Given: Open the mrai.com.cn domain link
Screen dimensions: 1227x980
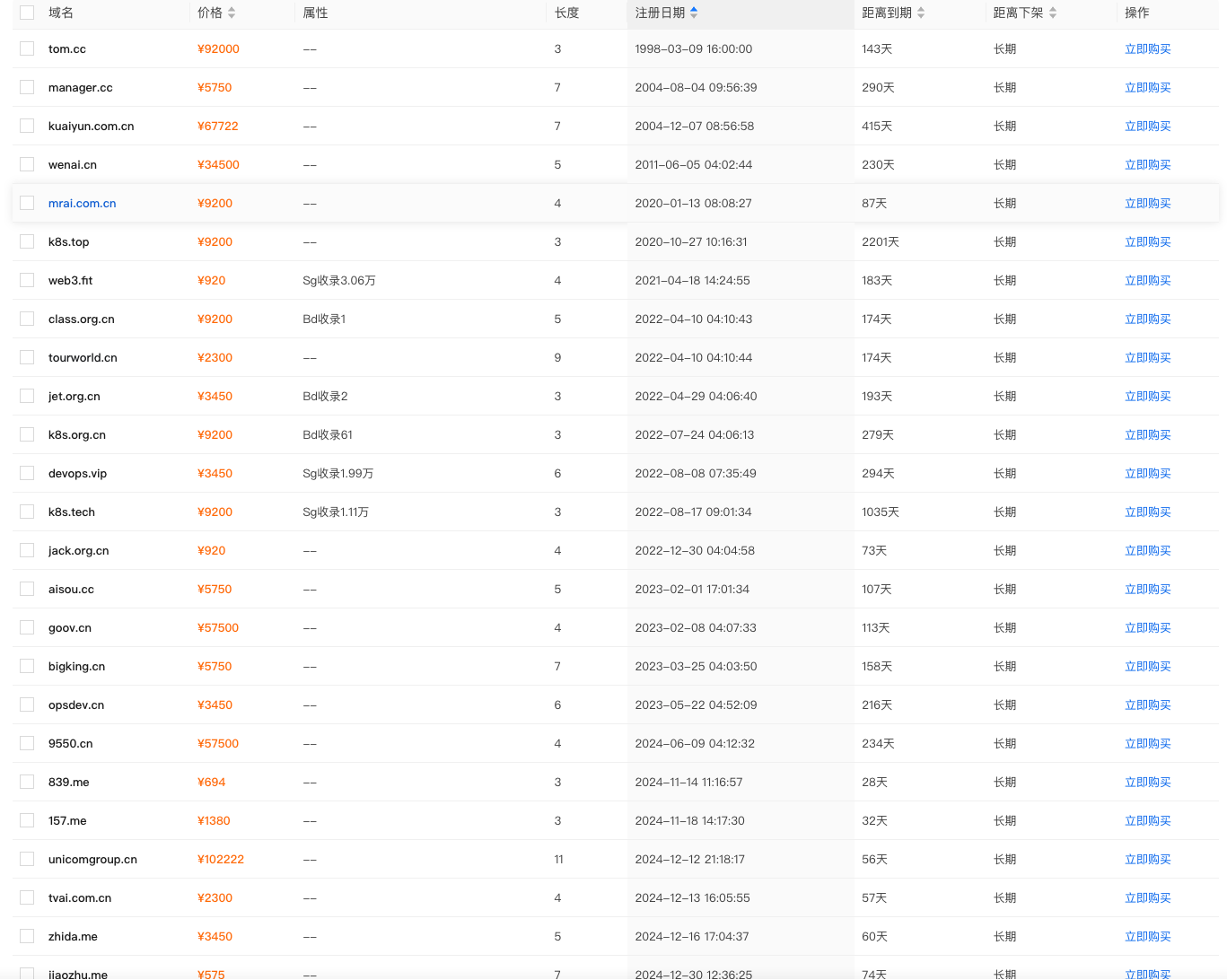Looking at the screenshot, I should (82, 204).
